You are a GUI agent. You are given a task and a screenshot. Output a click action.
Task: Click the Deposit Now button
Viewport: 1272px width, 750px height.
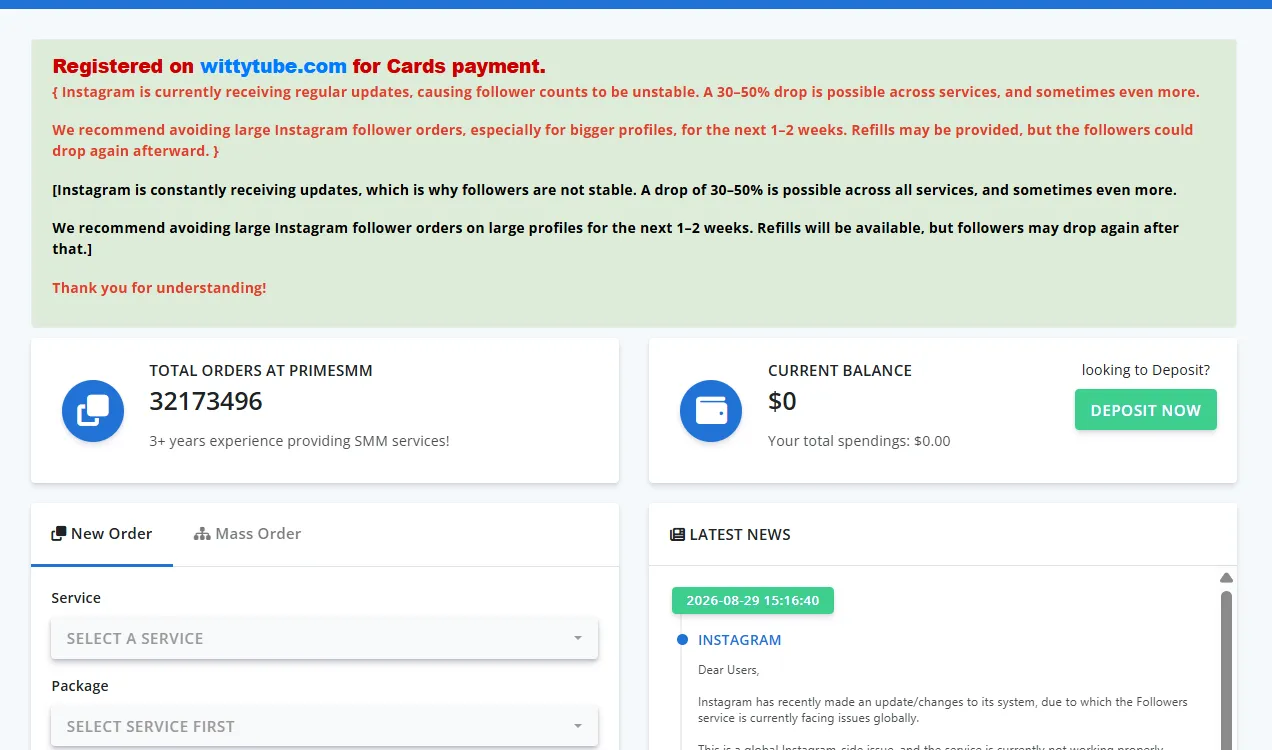click(x=1146, y=410)
